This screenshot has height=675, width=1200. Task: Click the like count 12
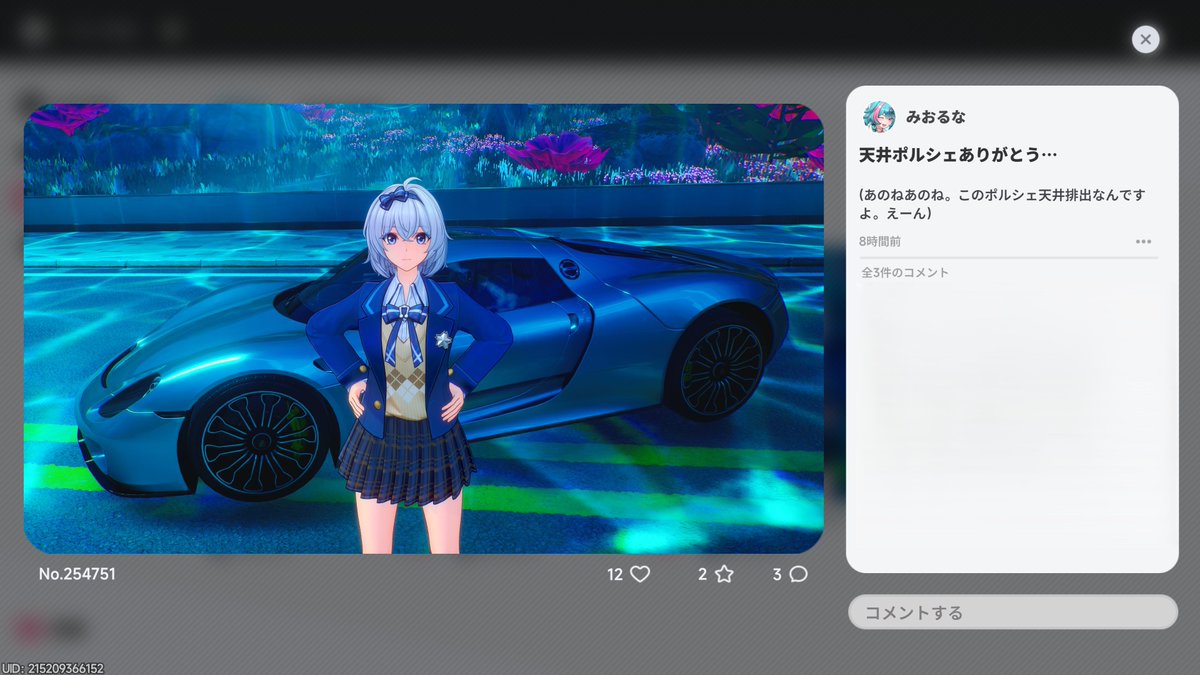tap(615, 574)
